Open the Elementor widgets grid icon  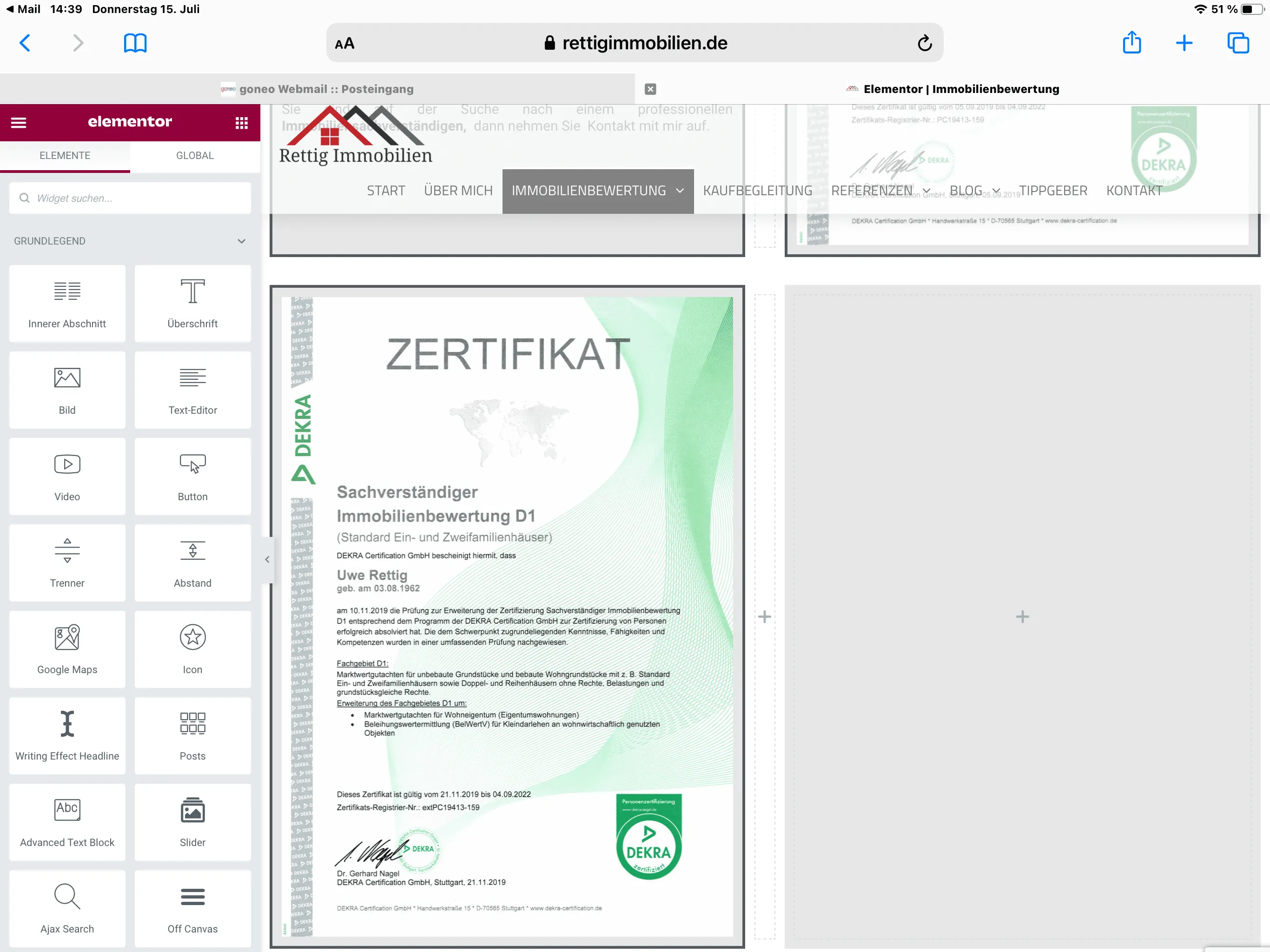point(242,122)
